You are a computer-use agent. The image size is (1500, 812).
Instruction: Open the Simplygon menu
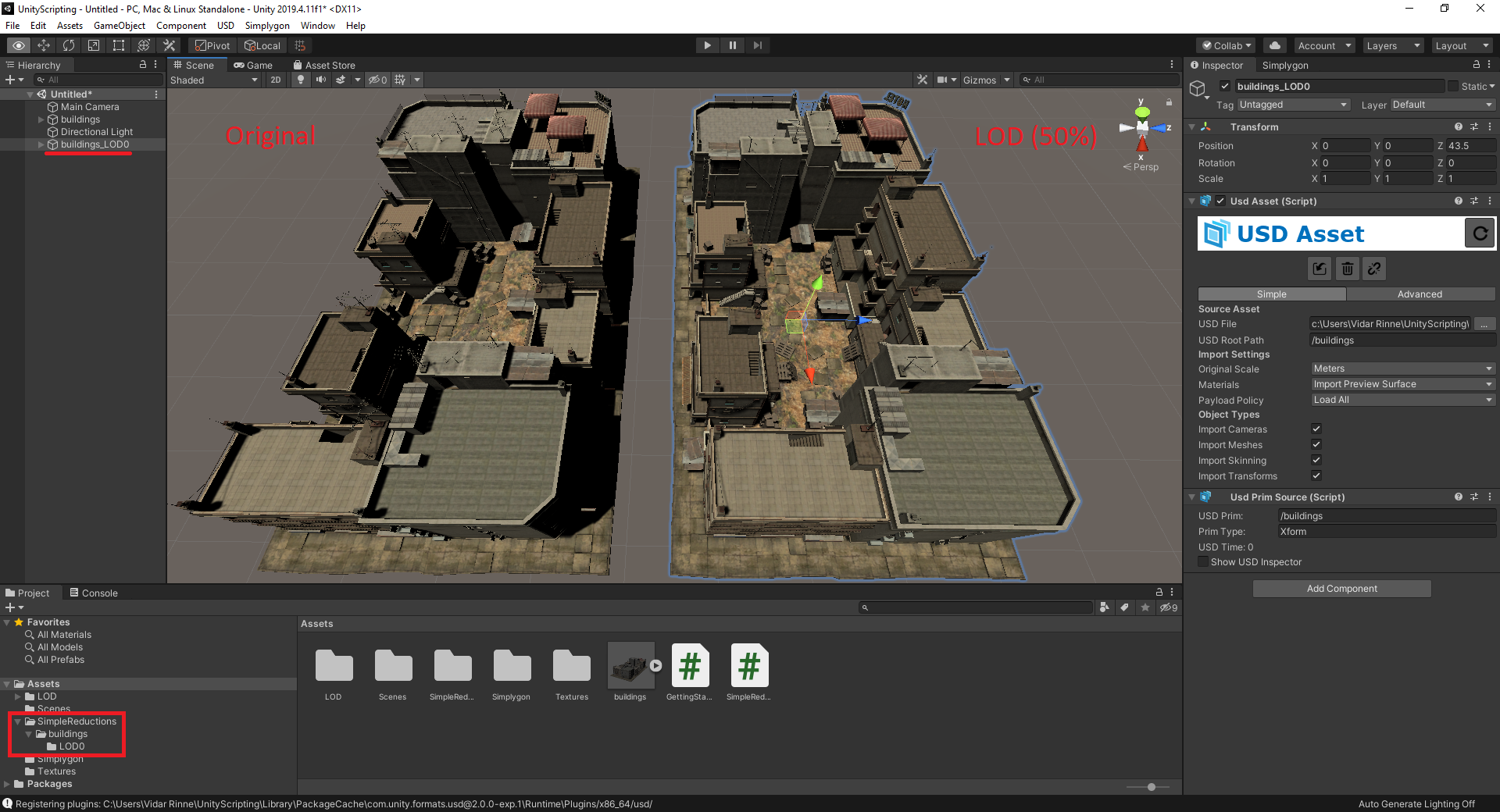pos(266,25)
